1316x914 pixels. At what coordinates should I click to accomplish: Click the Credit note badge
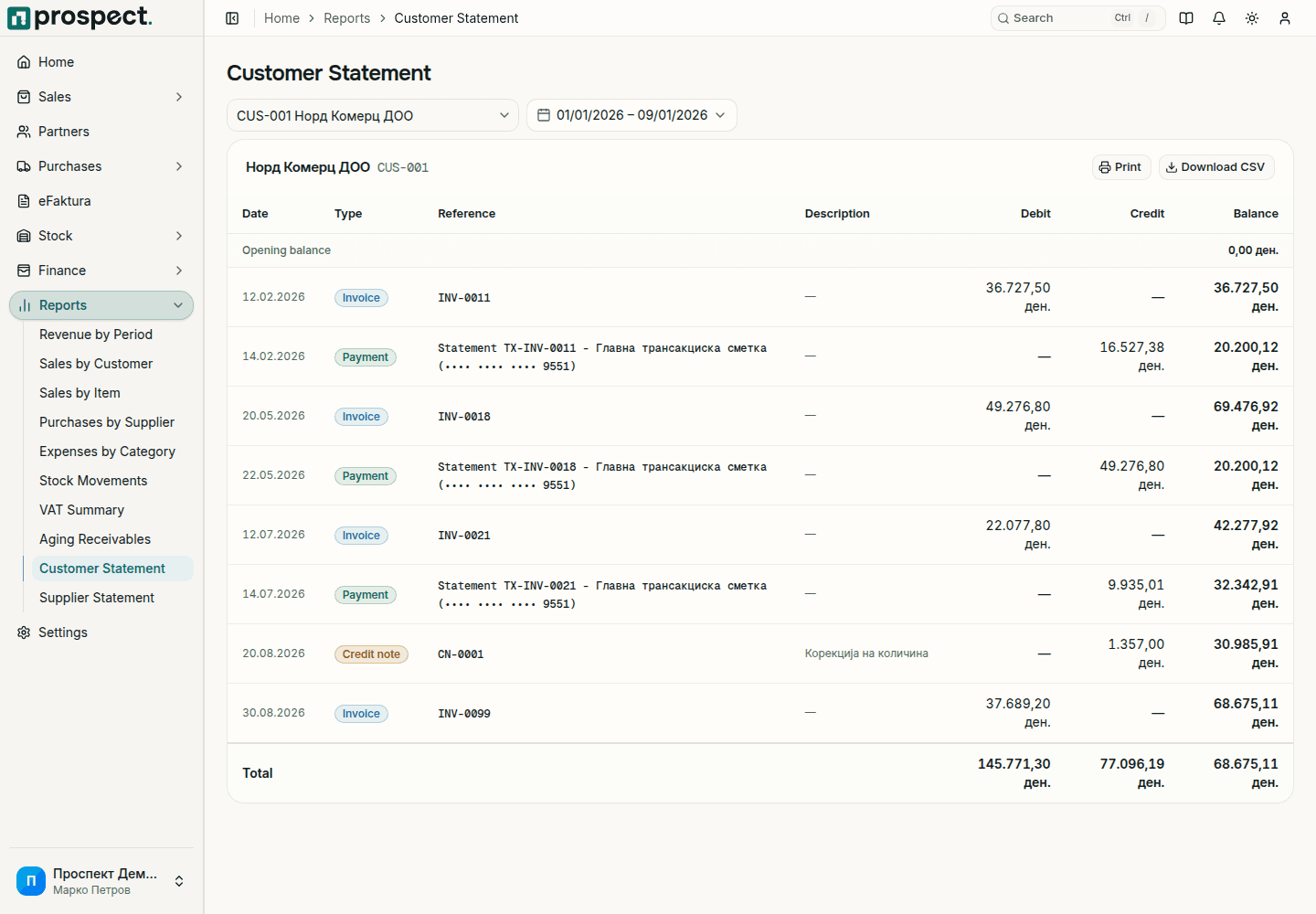(371, 654)
